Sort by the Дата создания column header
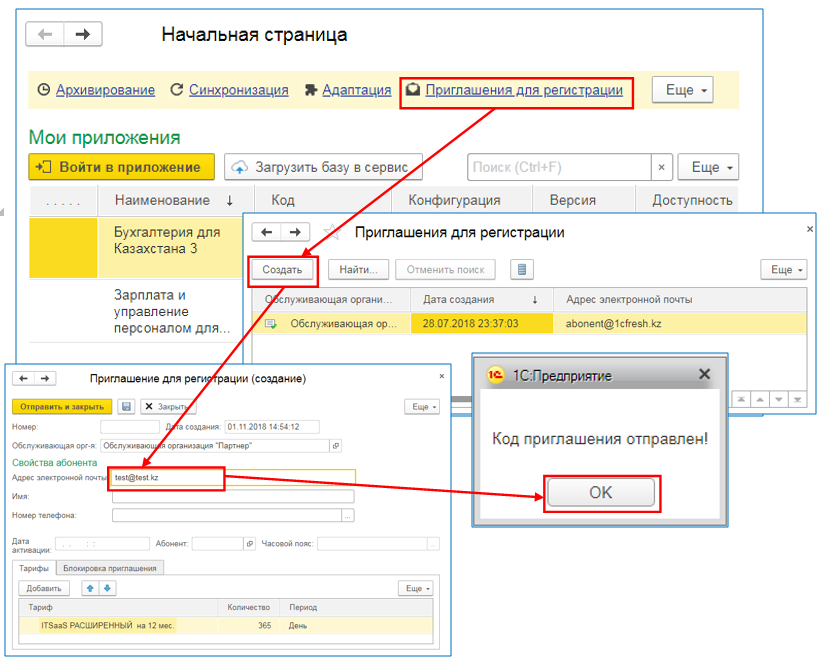The image size is (821, 665). pyautogui.click(x=482, y=300)
